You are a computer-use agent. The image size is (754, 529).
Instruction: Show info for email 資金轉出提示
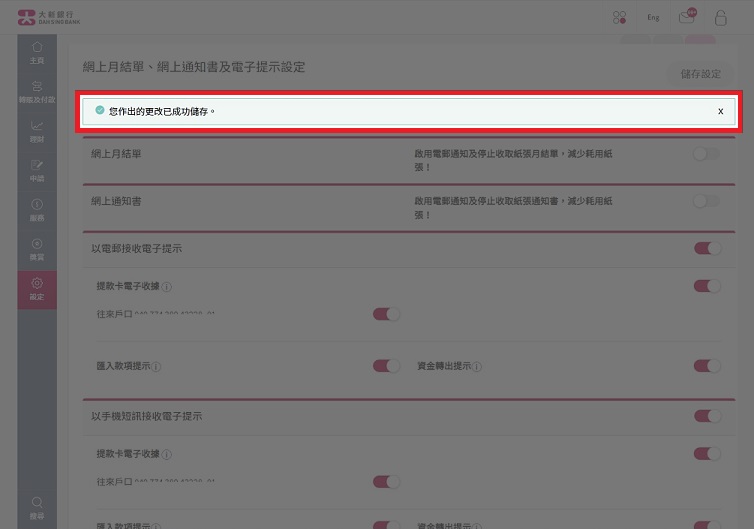pyautogui.click(x=477, y=367)
